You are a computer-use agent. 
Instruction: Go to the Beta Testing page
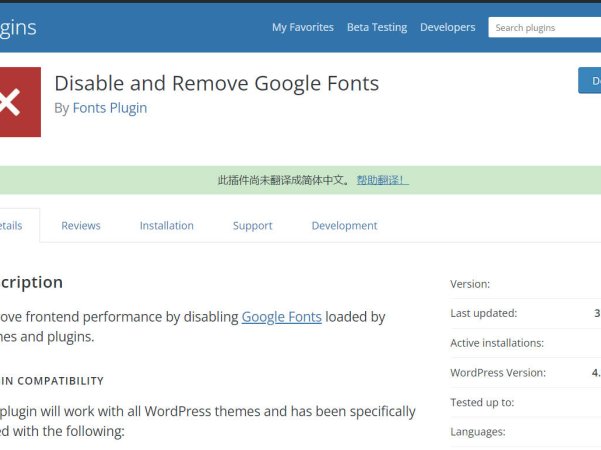tap(377, 27)
